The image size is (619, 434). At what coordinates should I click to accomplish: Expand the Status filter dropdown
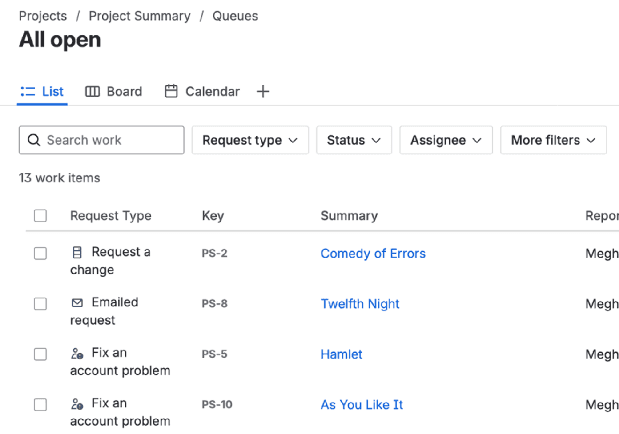point(354,140)
